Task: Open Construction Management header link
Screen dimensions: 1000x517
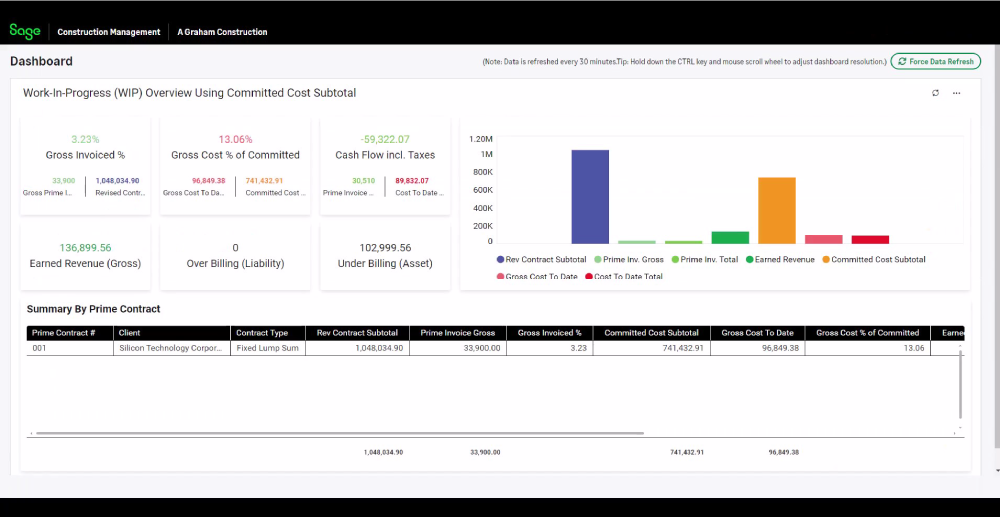Action: tap(108, 32)
